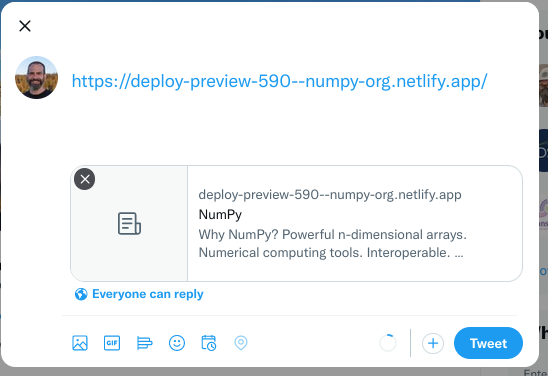
Task: Open the emoji picker
Action: [x=177, y=343]
